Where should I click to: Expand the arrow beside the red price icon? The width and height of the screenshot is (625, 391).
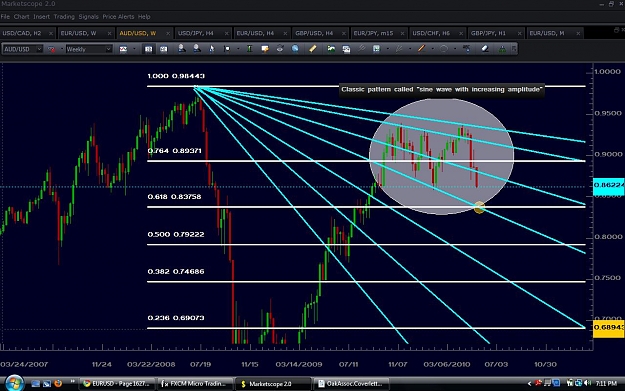click(62, 49)
